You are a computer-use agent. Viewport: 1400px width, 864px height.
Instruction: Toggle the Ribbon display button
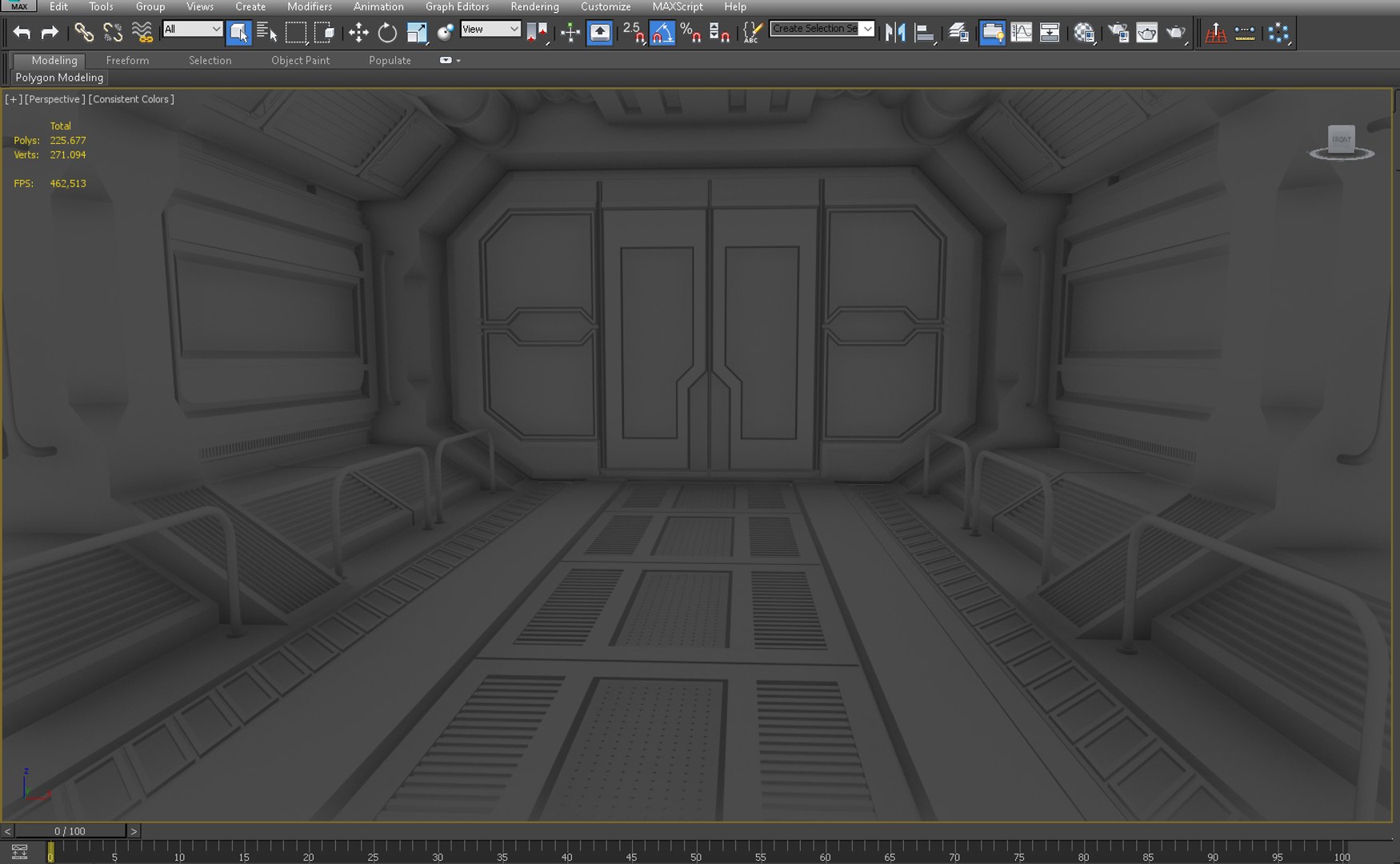(x=992, y=33)
